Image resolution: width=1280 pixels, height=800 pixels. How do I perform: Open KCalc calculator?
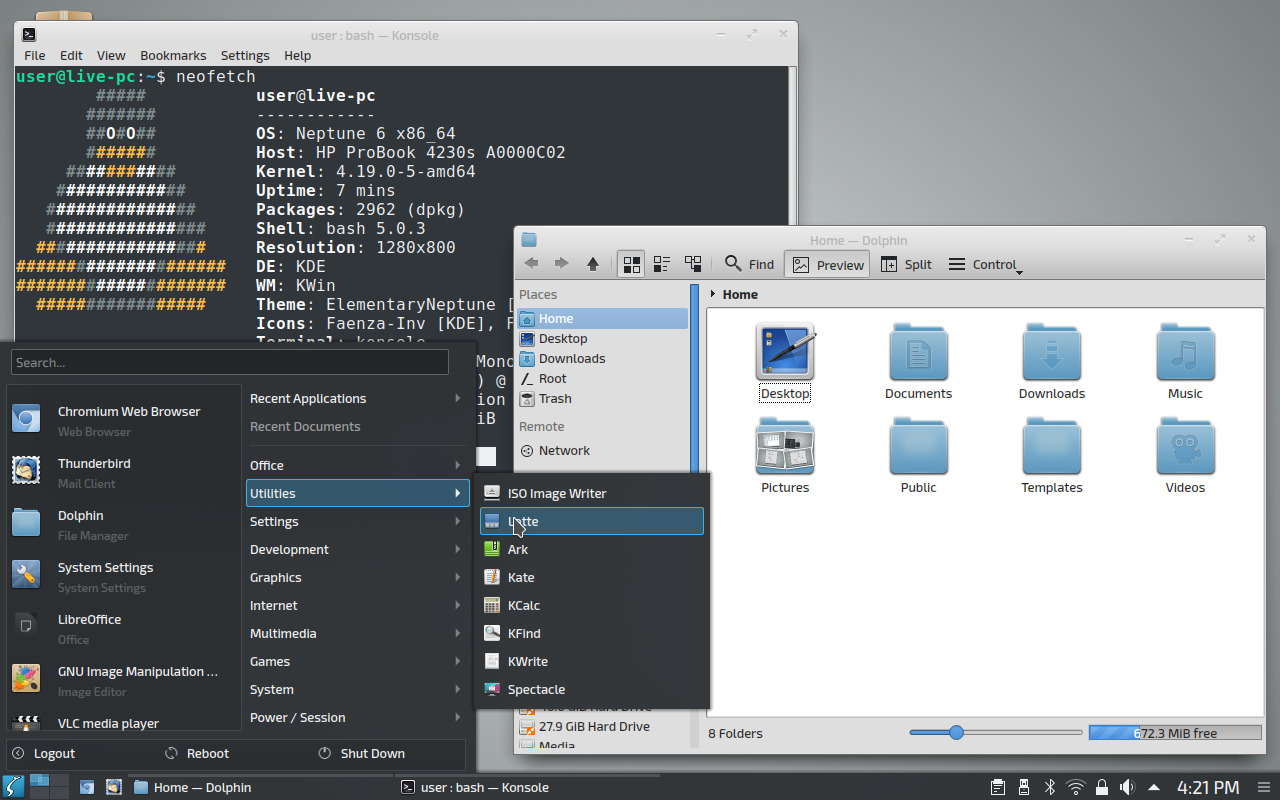click(523, 605)
